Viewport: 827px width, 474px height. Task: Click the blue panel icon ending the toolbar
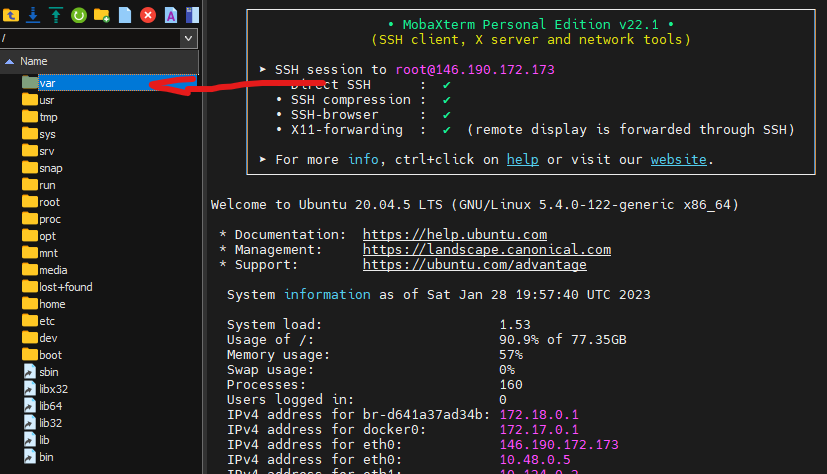[192, 14]
